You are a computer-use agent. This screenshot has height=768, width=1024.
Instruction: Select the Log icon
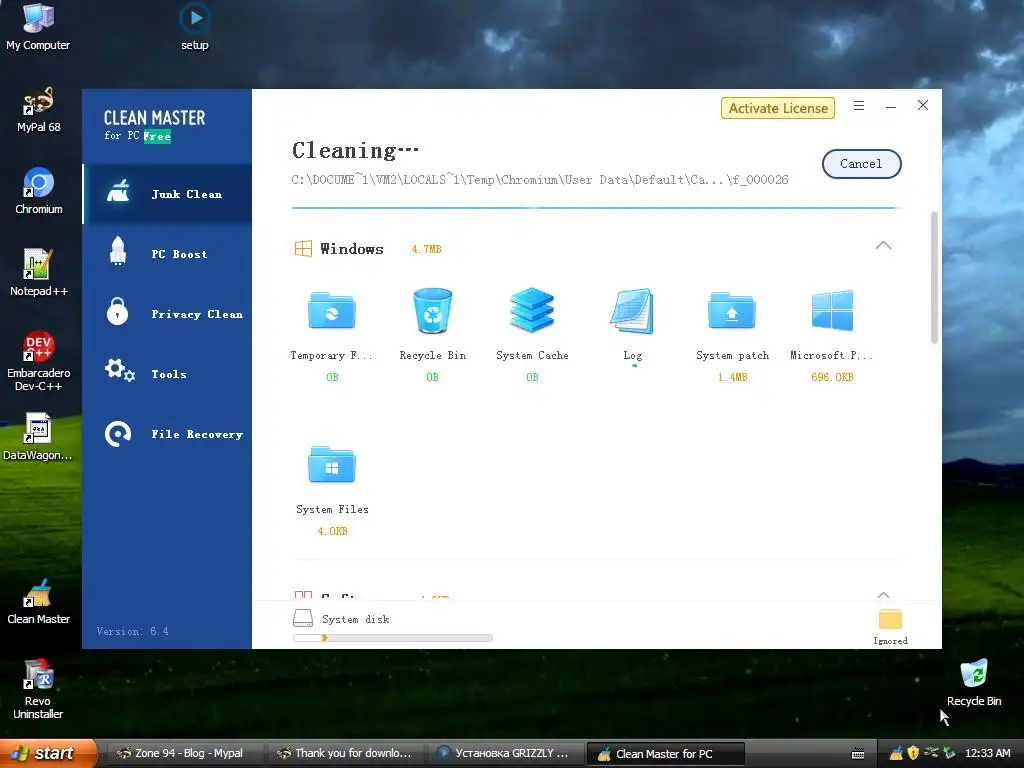632,311
